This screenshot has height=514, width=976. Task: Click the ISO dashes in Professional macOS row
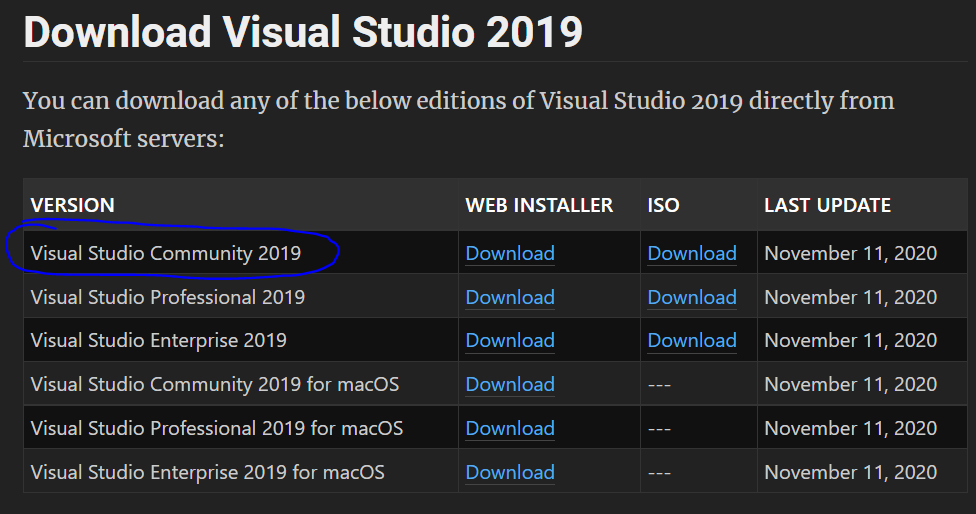[x=659, y=429]
